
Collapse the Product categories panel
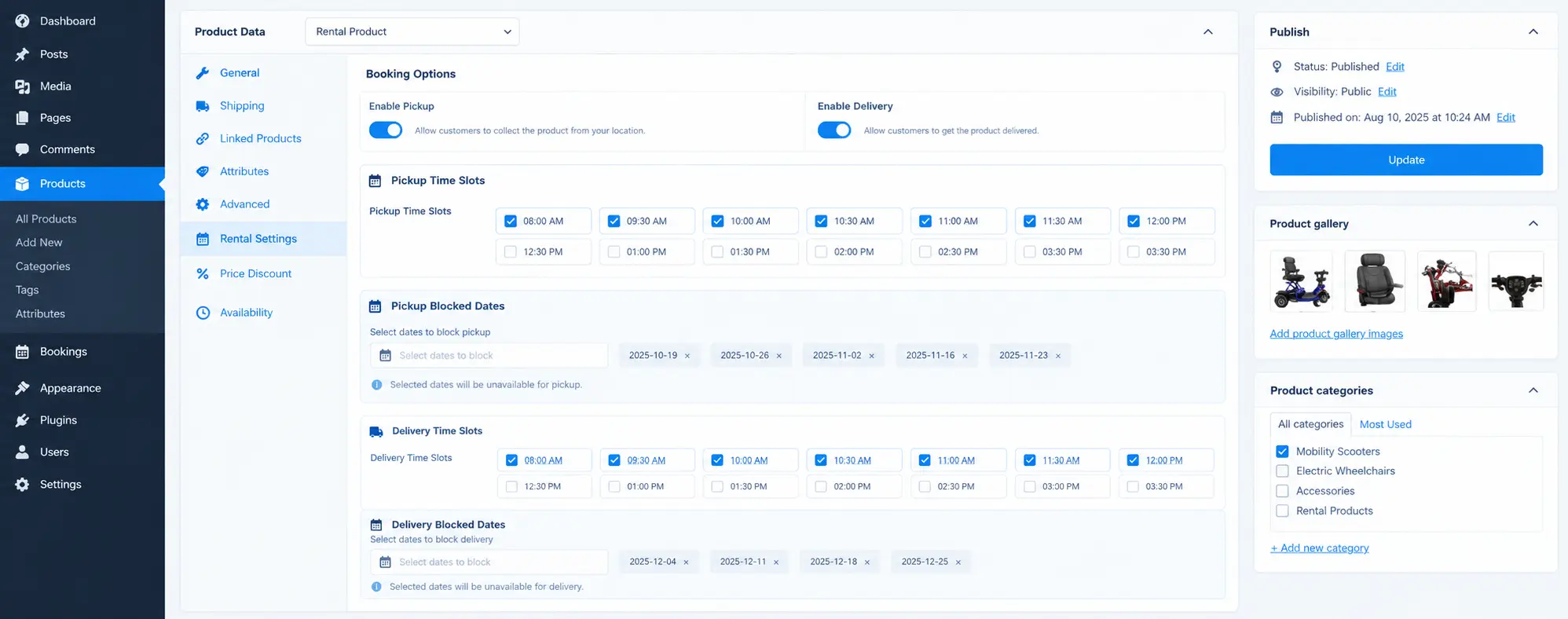click(1533, 390)
